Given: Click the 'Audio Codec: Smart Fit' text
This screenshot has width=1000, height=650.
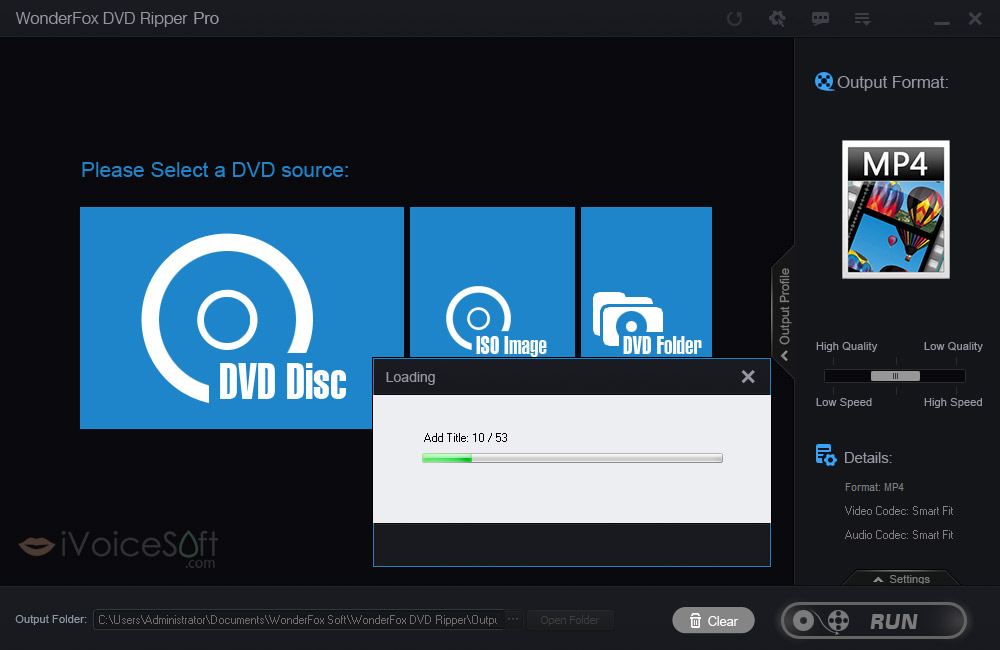Looking at the screenshot, I should tap(899, 535).
